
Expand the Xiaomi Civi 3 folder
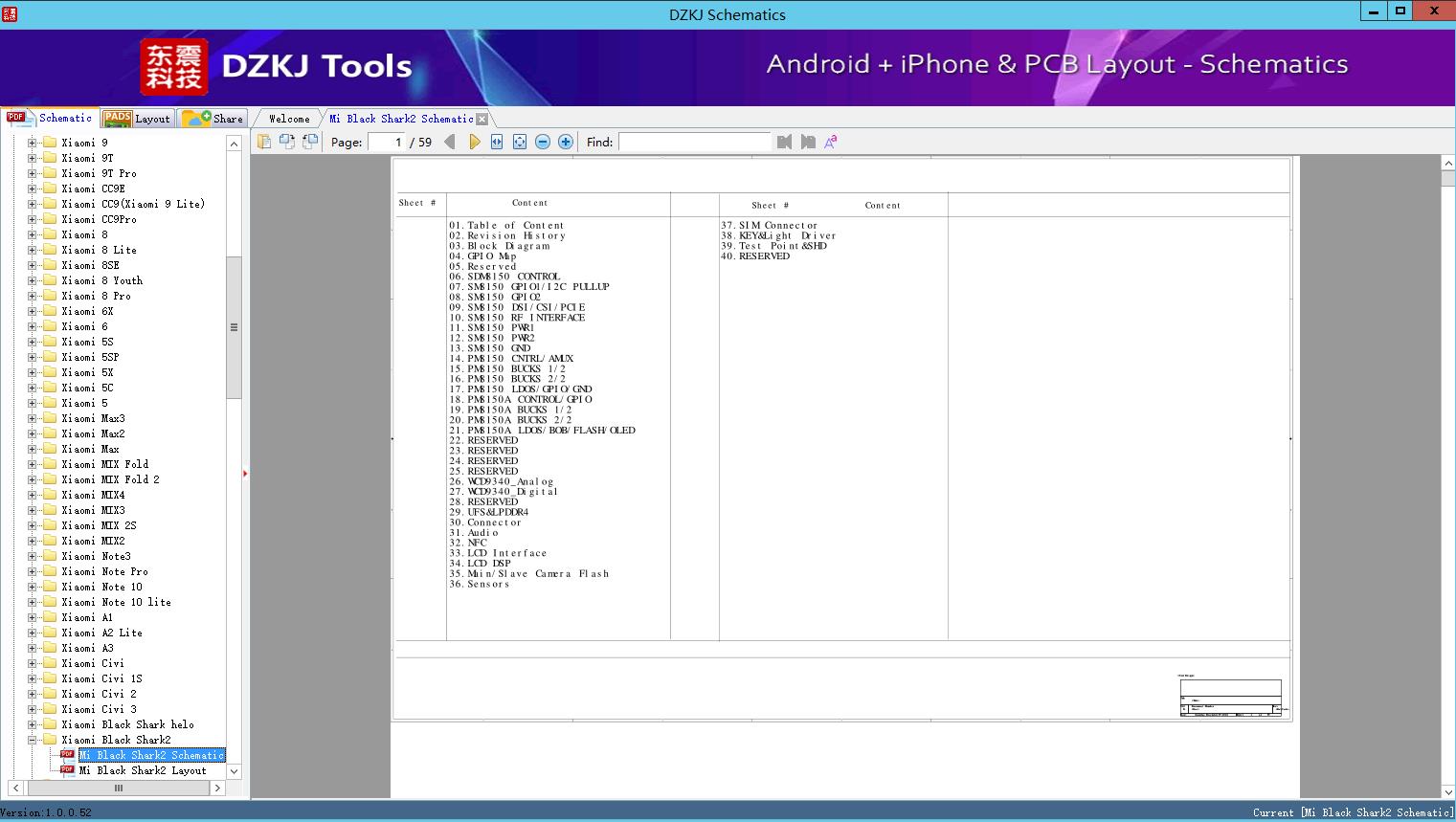(32, 709)
